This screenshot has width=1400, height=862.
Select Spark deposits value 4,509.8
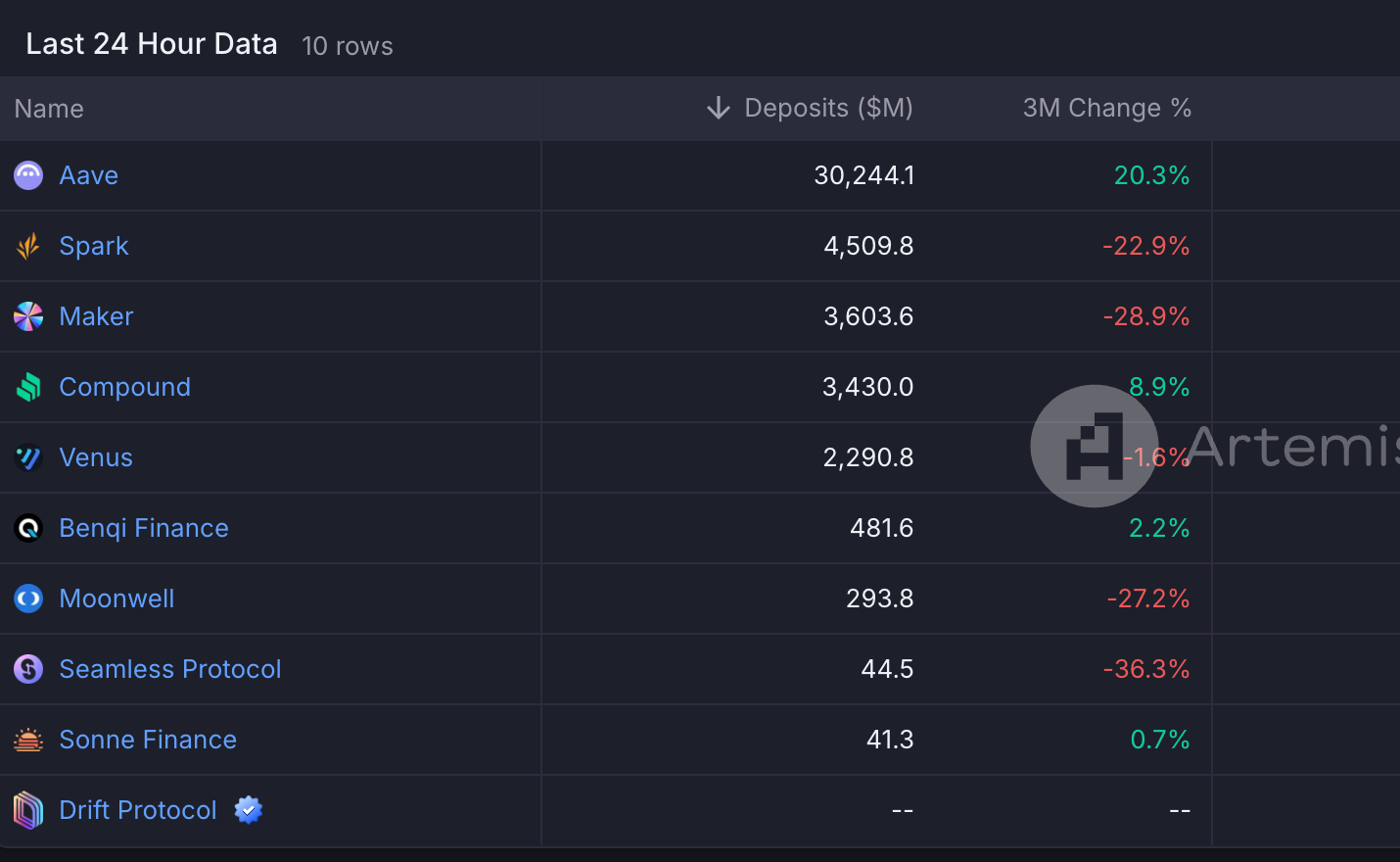click(868, 246)
